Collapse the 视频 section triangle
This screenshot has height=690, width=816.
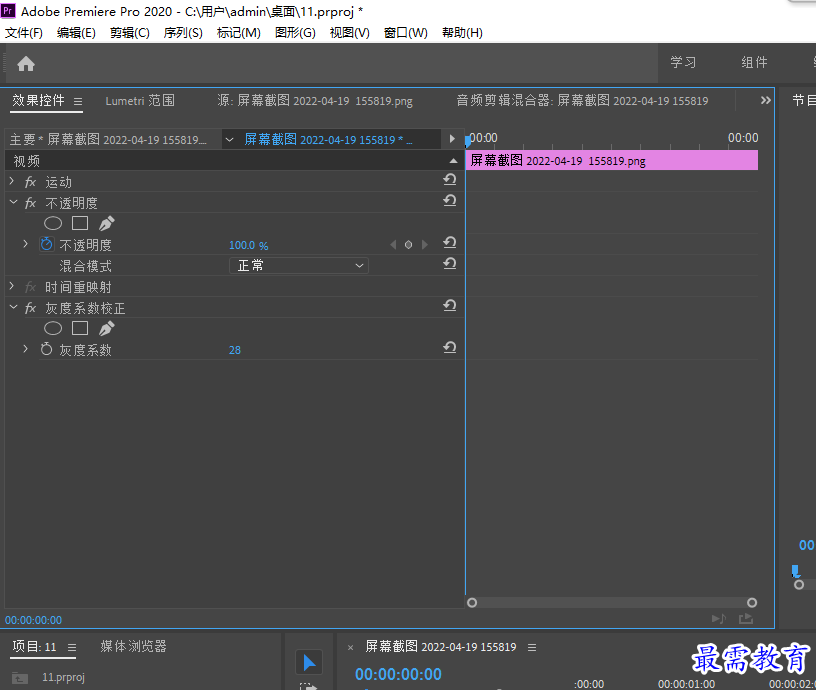453,161
